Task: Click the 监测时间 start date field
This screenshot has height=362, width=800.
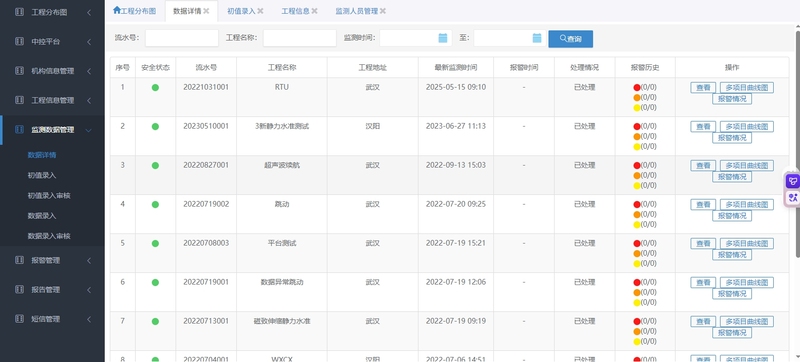Action: tap(416, 38)
